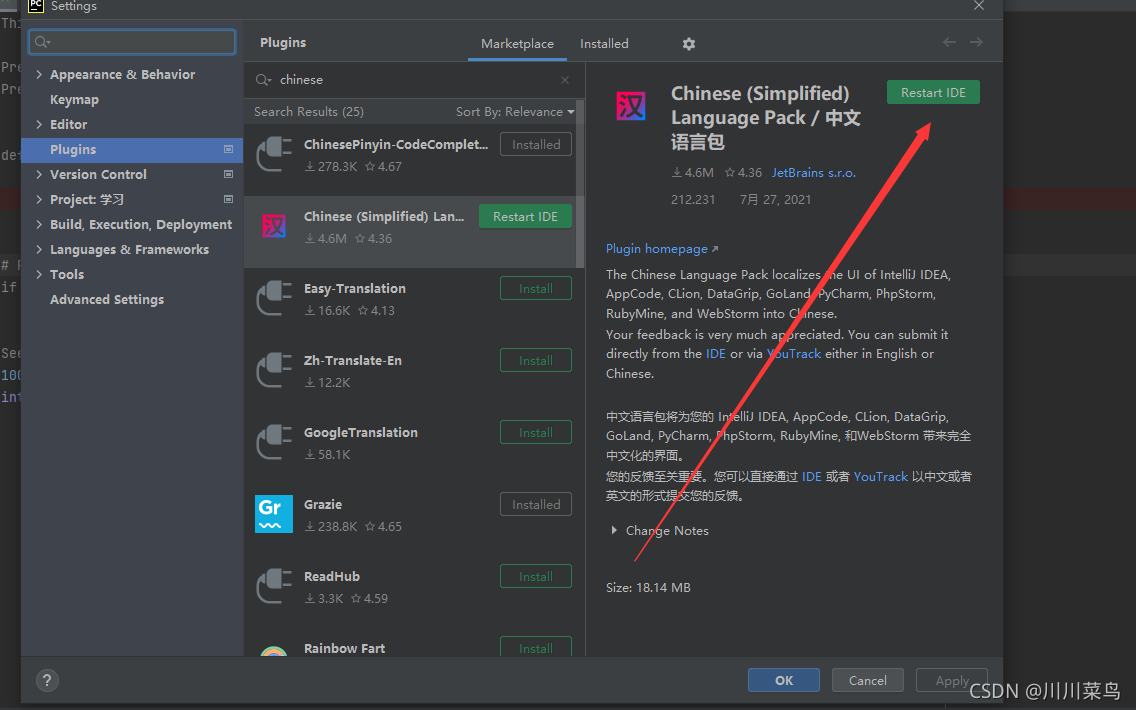Expand Languages & Frameworks node
This screenshot has width=1136, height=710.
pos(39,249)
